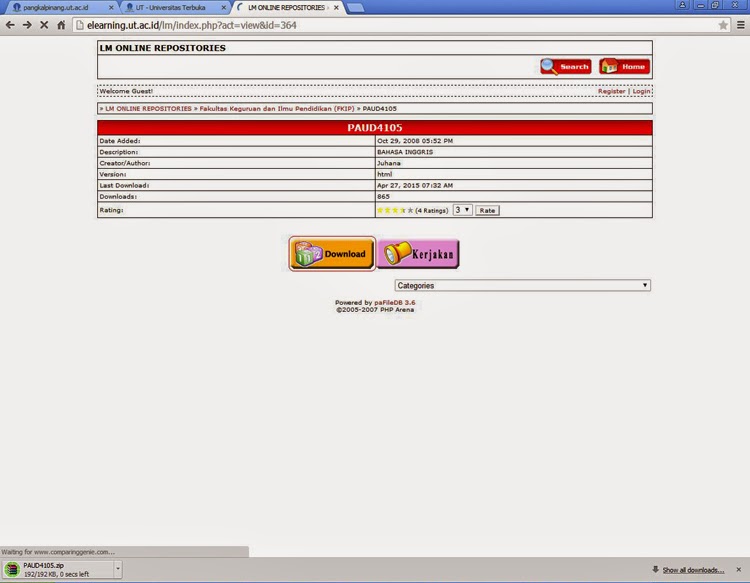
Task: Open the LM ONLINE REPOSITORIES breadcrumb link
Action: tap(148, 109)
